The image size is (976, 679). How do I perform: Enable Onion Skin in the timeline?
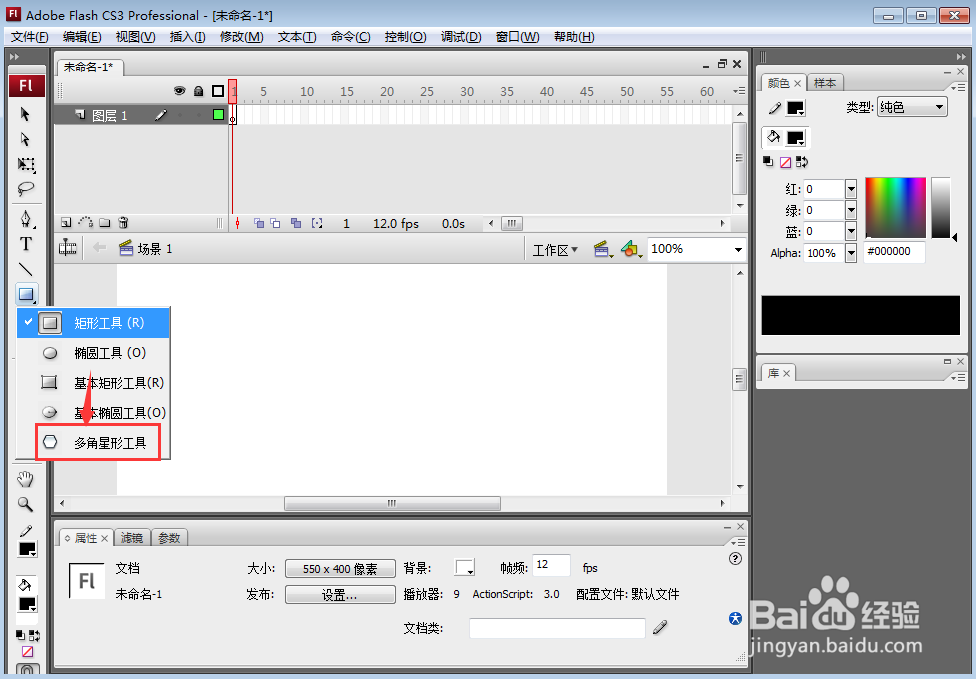point(259,223)
